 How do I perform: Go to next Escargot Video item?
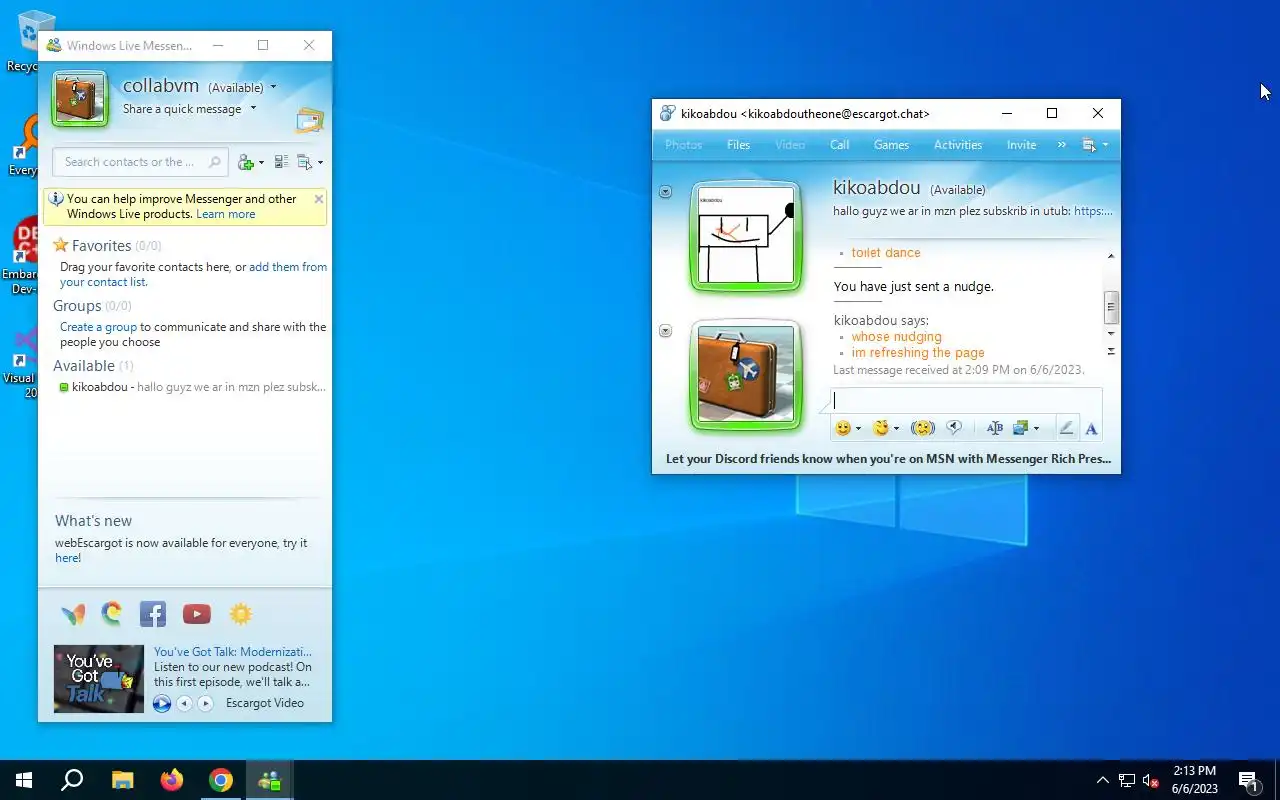[x=205, y=703]
